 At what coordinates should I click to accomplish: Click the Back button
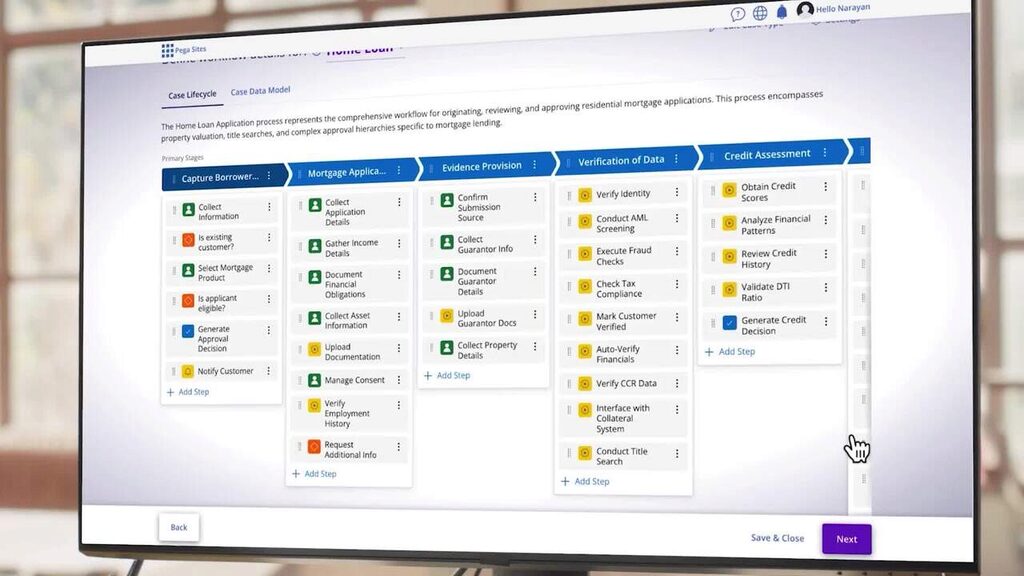[x=179, y=527]
